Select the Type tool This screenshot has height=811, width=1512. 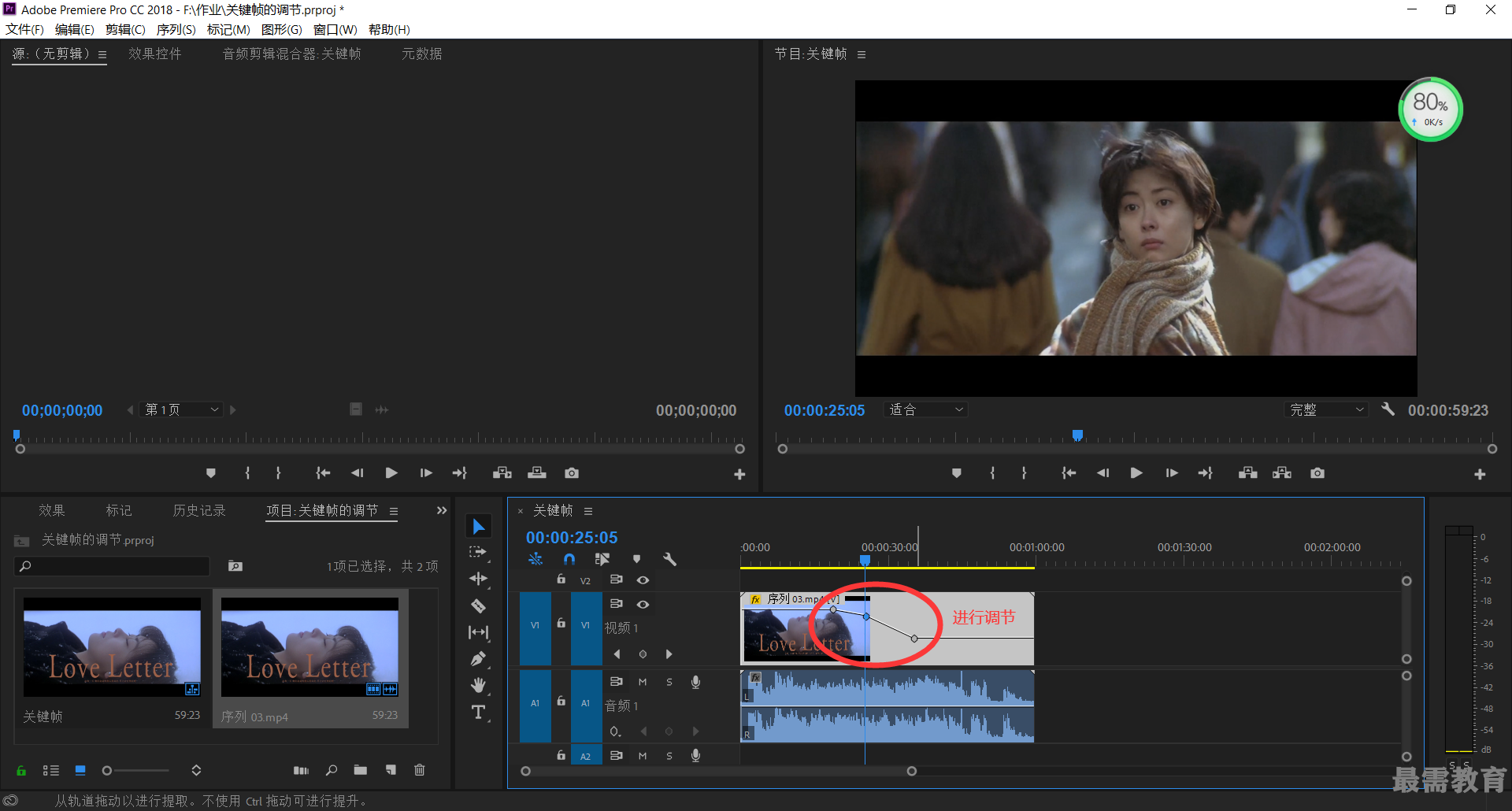point(478,712)
